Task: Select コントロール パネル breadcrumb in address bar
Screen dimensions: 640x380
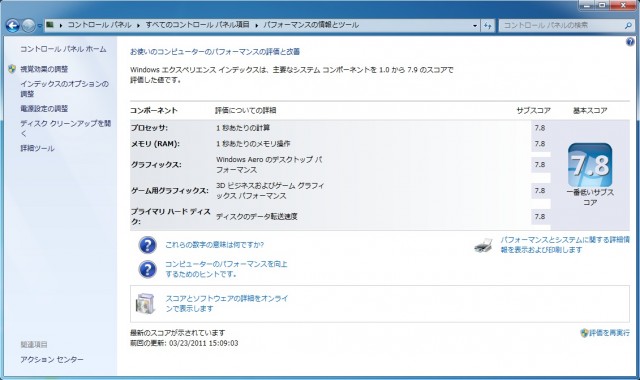Action: 99,25
